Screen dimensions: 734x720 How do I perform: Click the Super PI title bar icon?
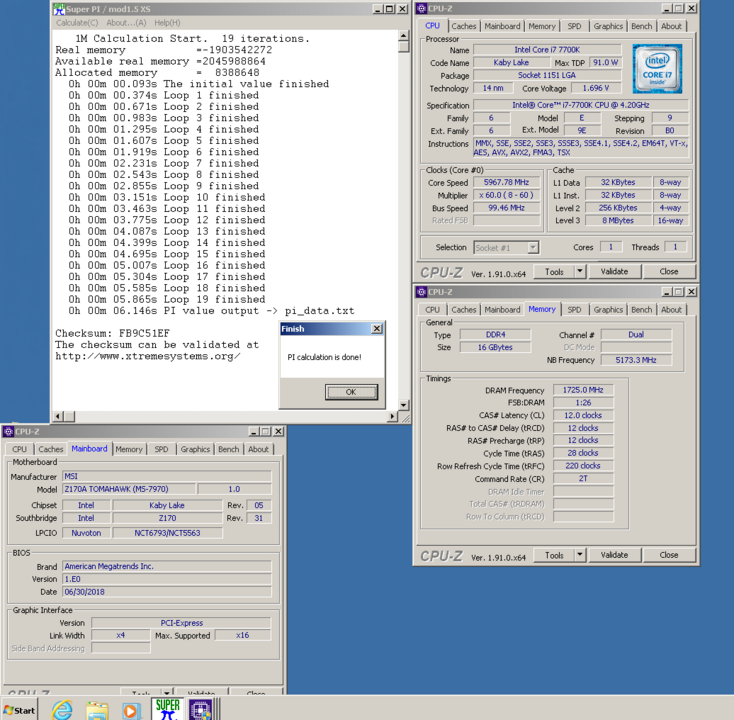(x=59, y=9)
